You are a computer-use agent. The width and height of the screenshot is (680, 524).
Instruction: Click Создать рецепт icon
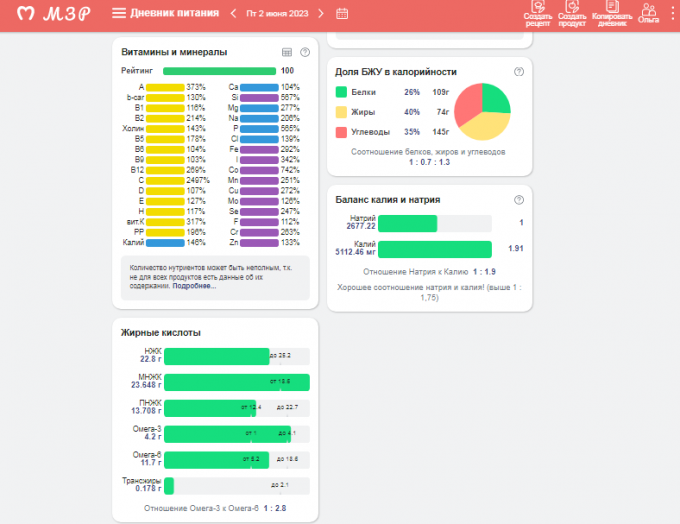(537, 13)
